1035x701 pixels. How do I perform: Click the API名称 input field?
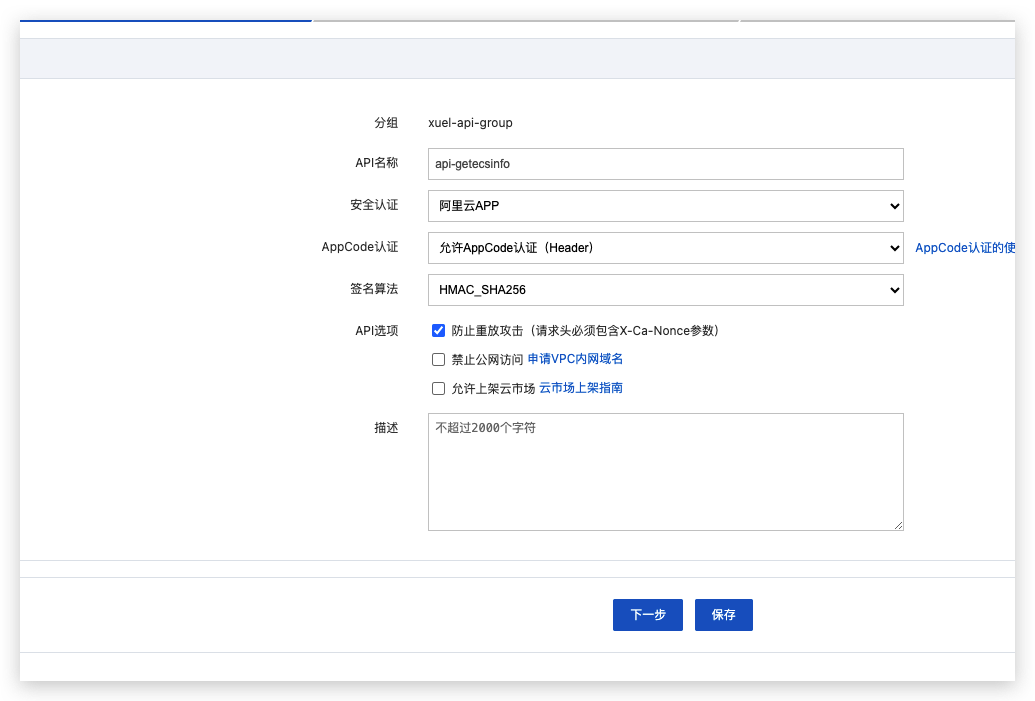pyautogui.click(x=665, y=164)
